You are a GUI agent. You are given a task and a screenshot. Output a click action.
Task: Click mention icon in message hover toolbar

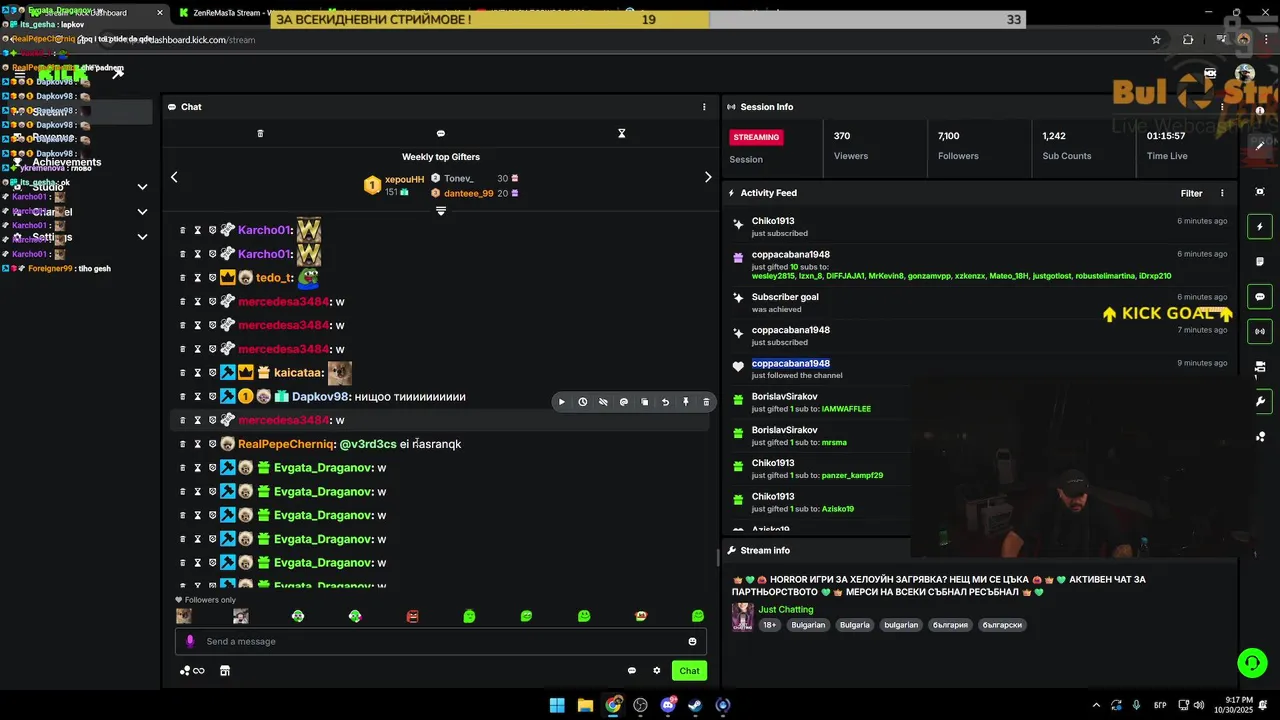(624, 402)
